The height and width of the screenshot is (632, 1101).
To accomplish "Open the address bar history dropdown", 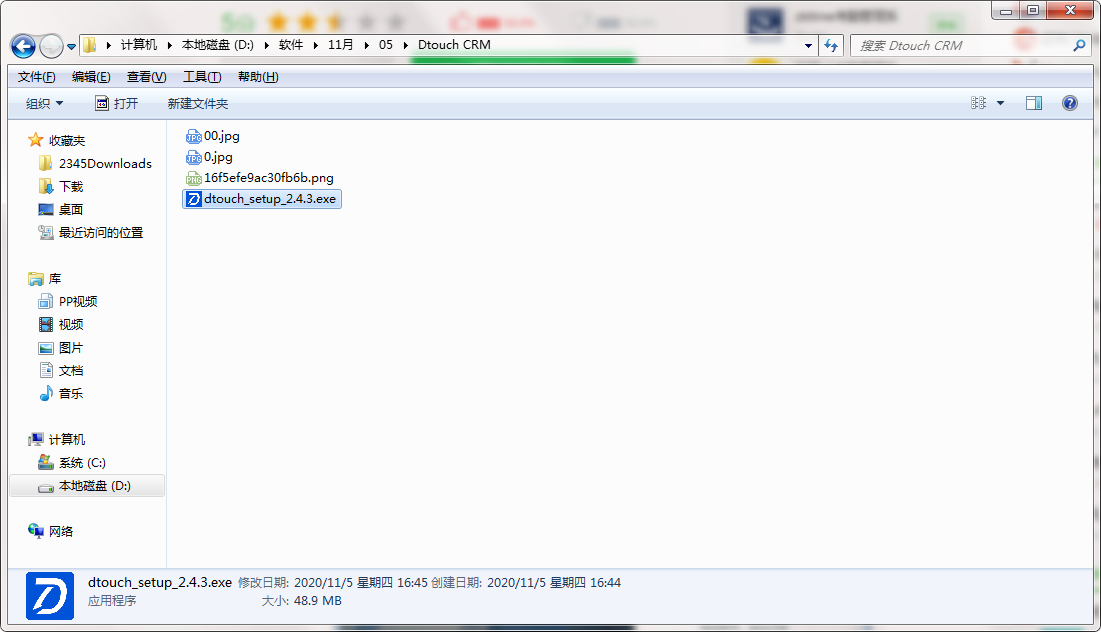I will coord(808,46).
